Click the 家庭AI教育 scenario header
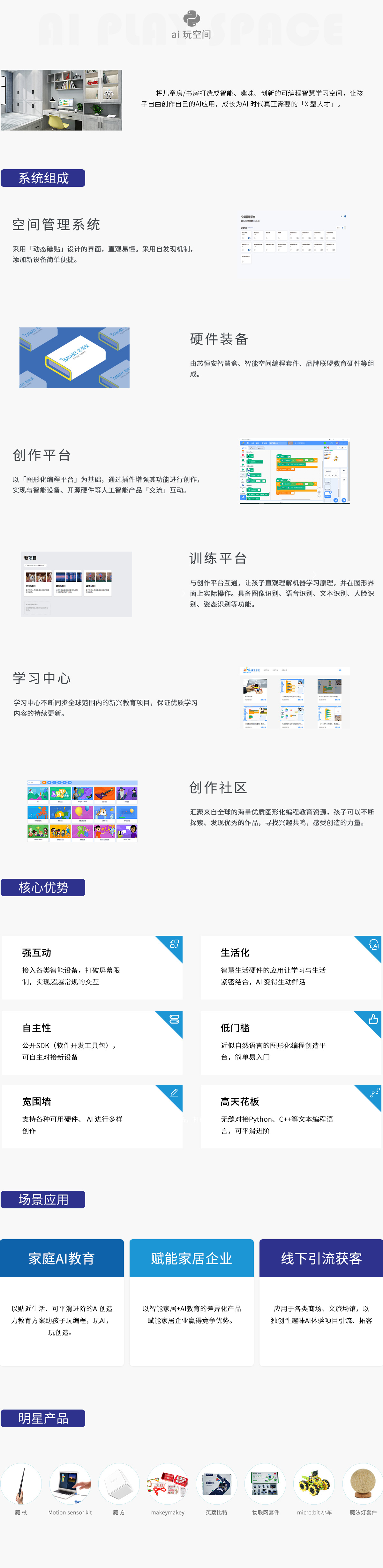The height and width of the screenshot is (1568, 383). tap(62, 1258)
